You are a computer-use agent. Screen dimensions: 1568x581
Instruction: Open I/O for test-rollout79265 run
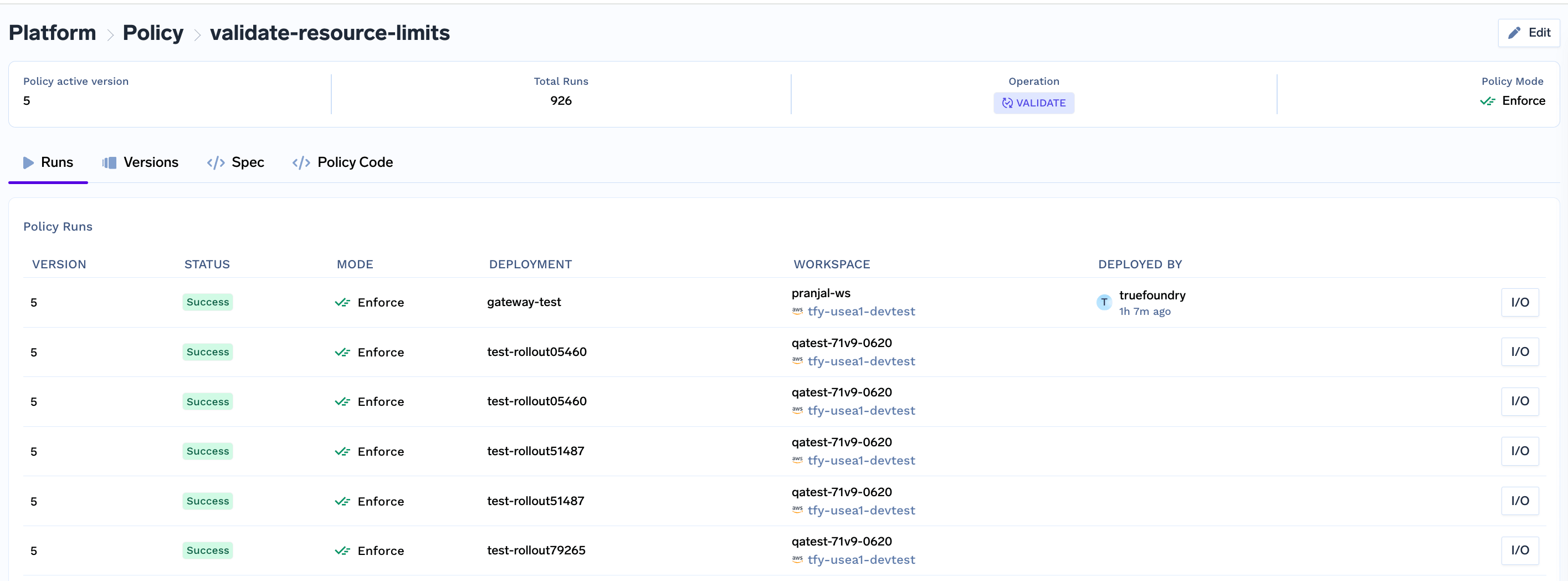pos(1520,551)
